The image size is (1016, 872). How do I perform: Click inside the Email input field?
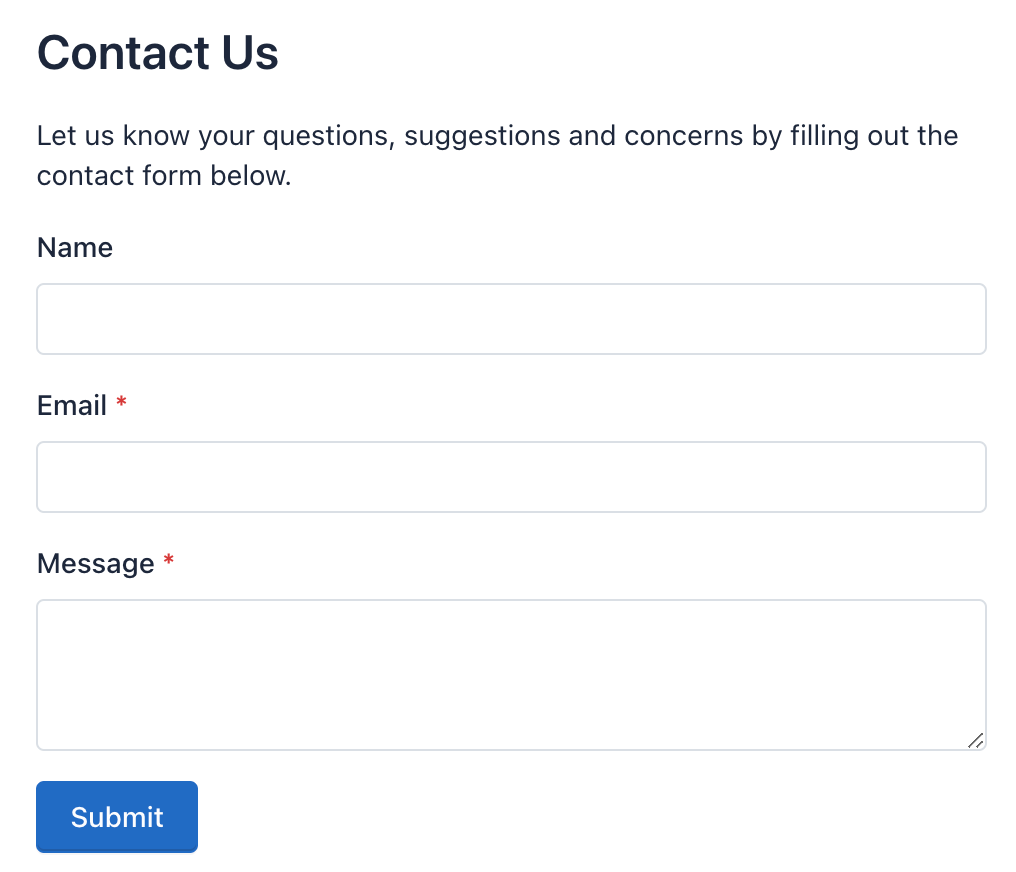[x=511, y=476]
